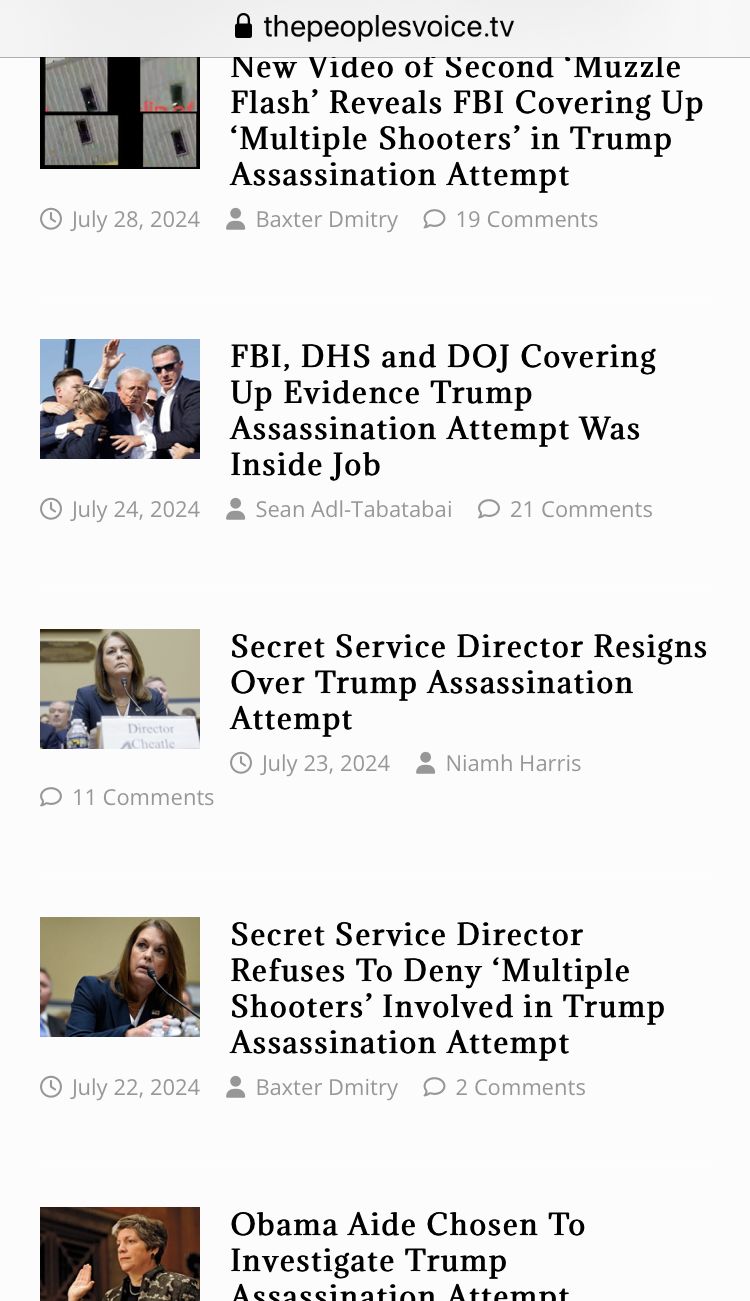Click the comment bubble icon beside 2 Comments
Screen dimensions: 750x1301
(434, 1087)
